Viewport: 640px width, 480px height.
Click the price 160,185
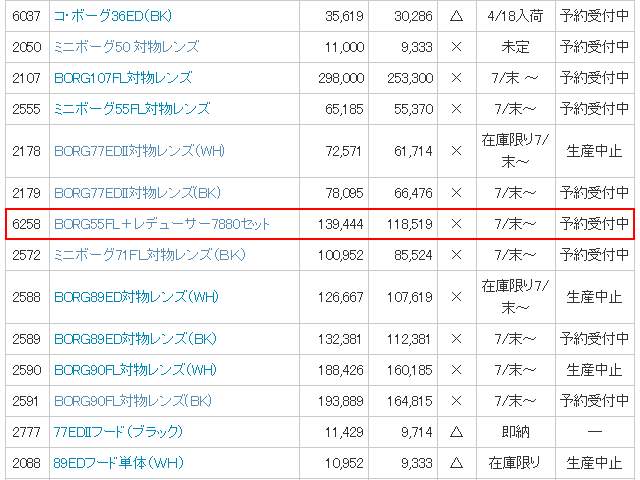coord(410,370)
